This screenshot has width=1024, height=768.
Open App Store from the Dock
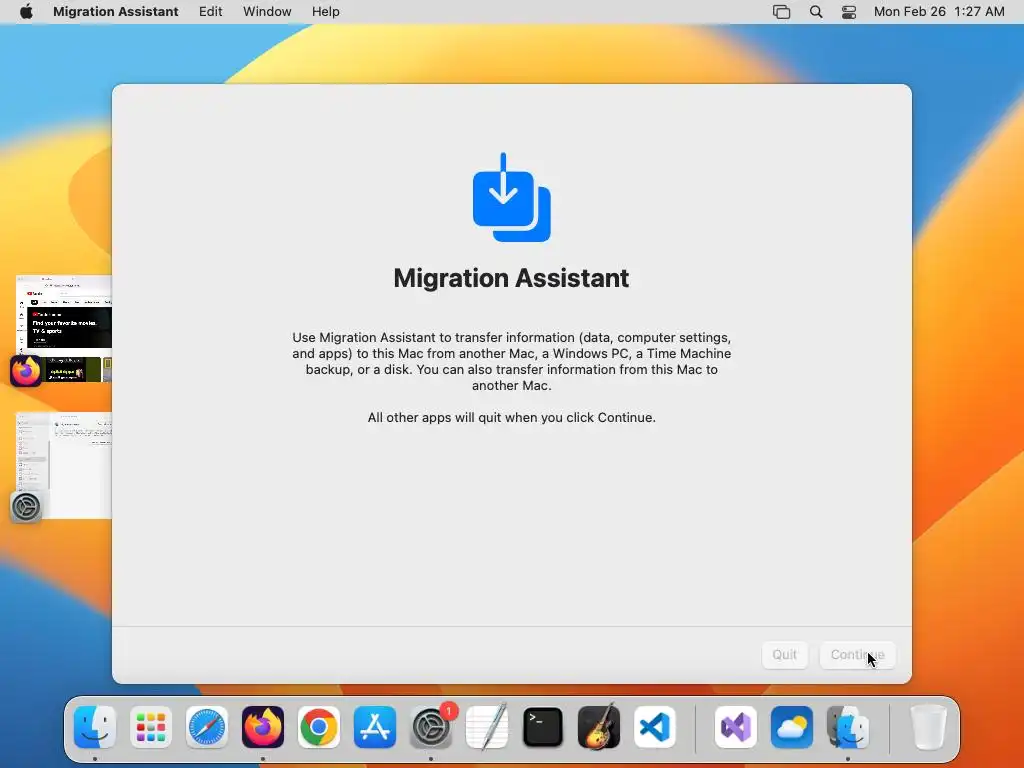375,727
